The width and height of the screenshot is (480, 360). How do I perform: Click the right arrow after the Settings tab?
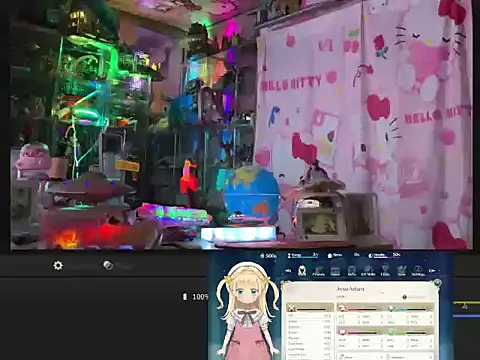tap(432, 271)
